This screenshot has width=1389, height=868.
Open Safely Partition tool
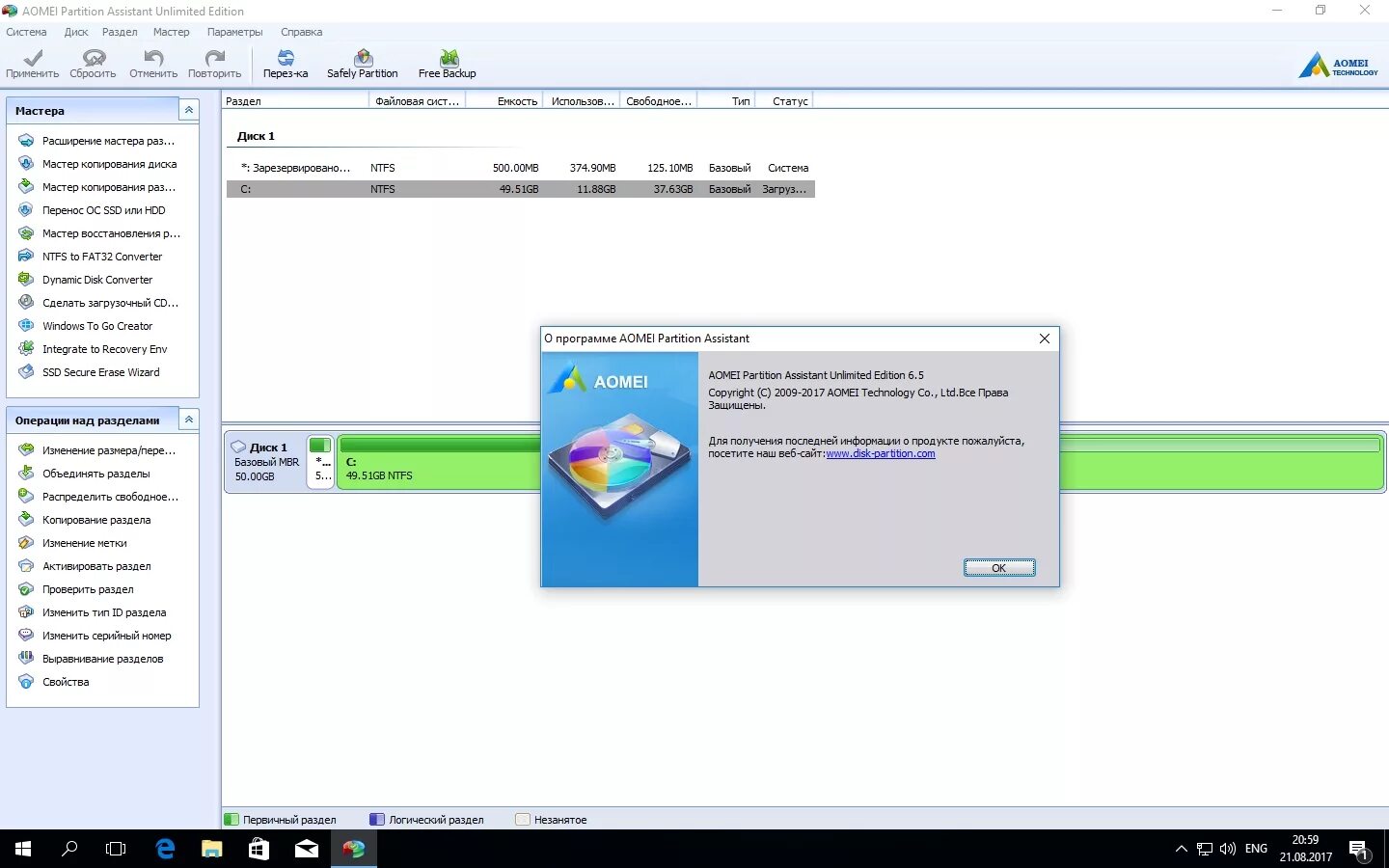363,64
